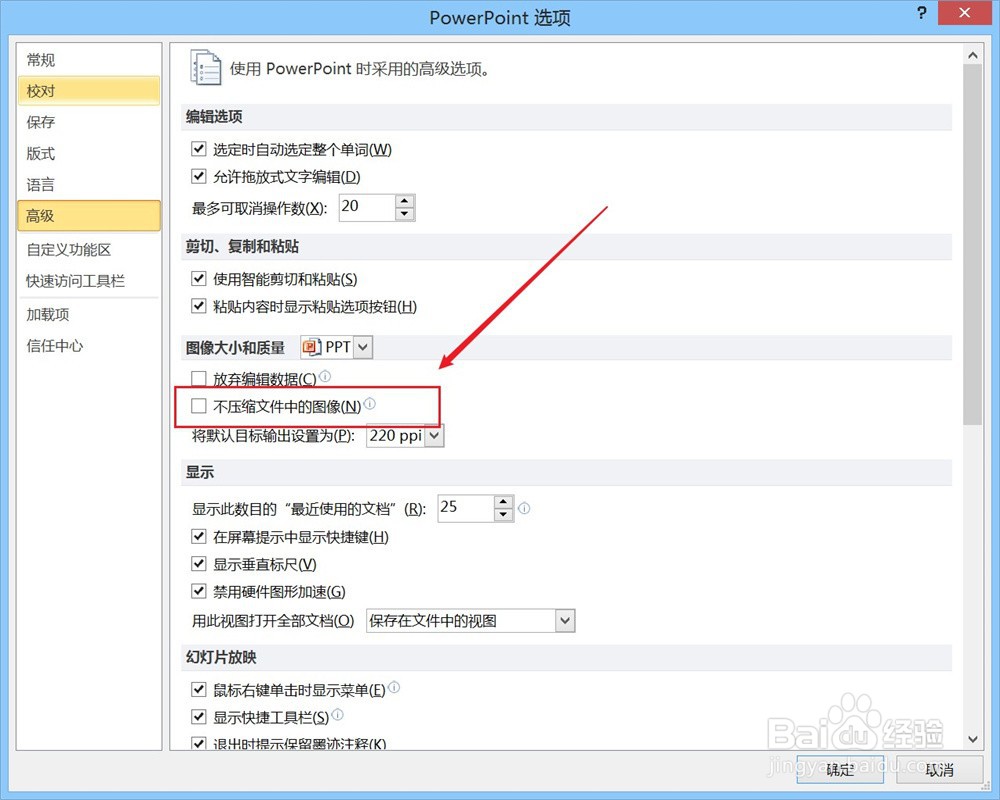This screenshot has width=1000, height=800.
Task: Click the PPT file icon in image quality selector
Action: (312, 347)
